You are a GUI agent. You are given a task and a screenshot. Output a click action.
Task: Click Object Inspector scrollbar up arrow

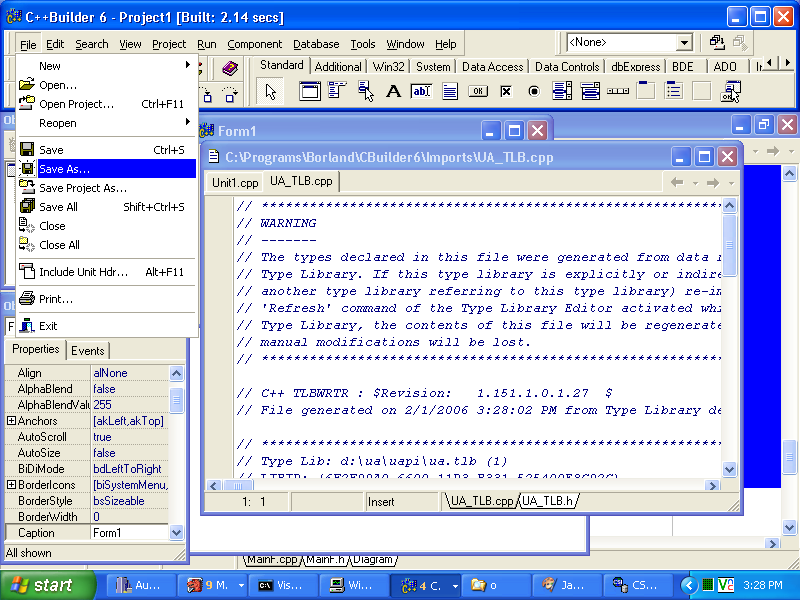coord(176,373)
